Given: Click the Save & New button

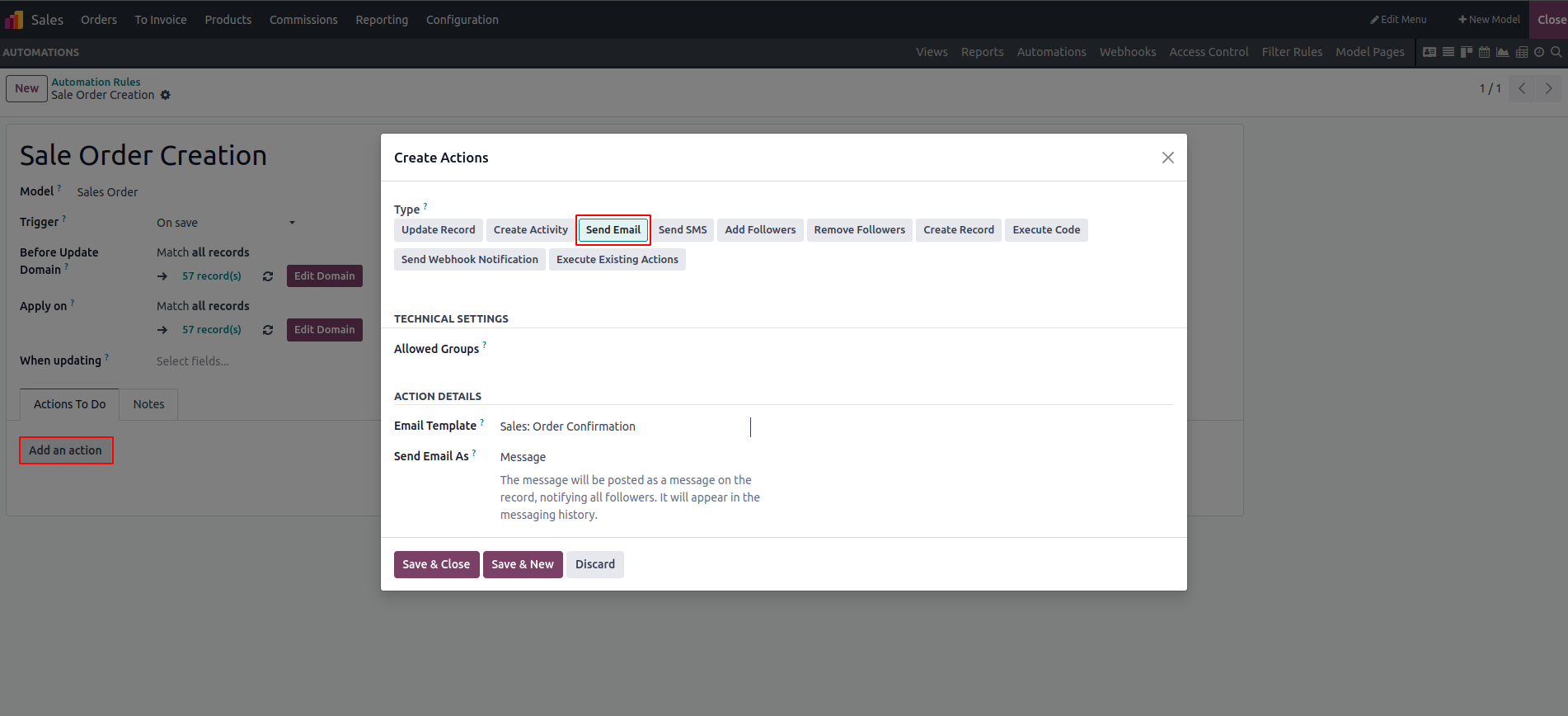Looking at the screenshot, I should [523, 564].
